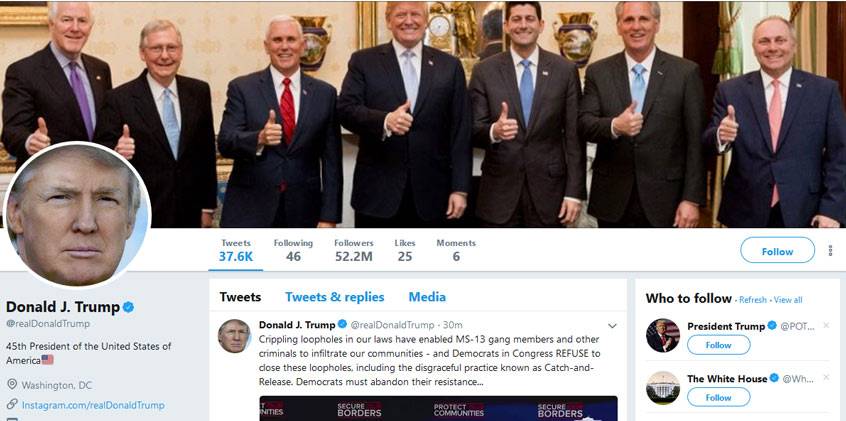This screenshot has height=421, width=846.
Task: Open the 52.2M Followers list
Action: 353,250
